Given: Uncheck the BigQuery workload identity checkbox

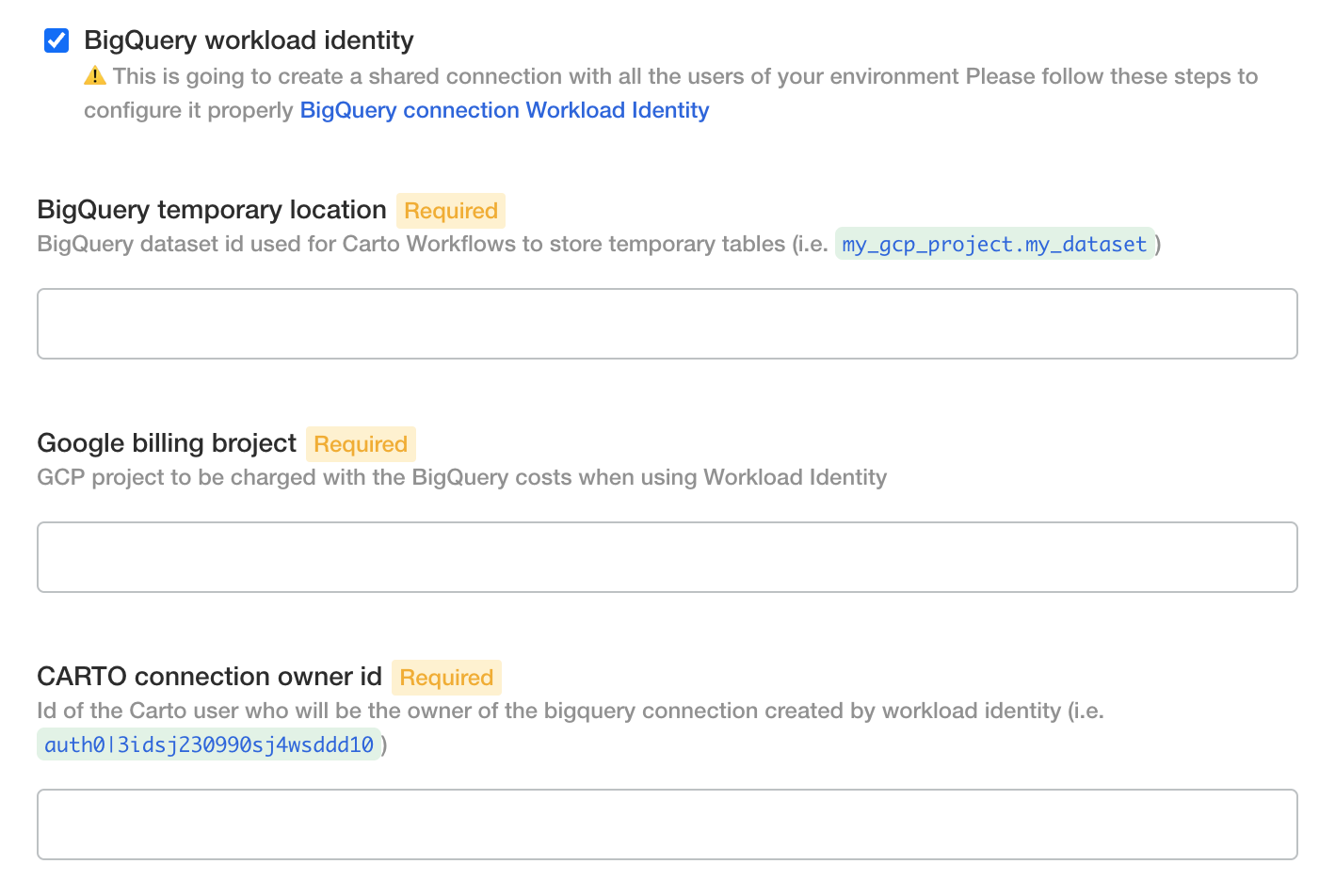Looking at the screenshot, I should 56,40.
